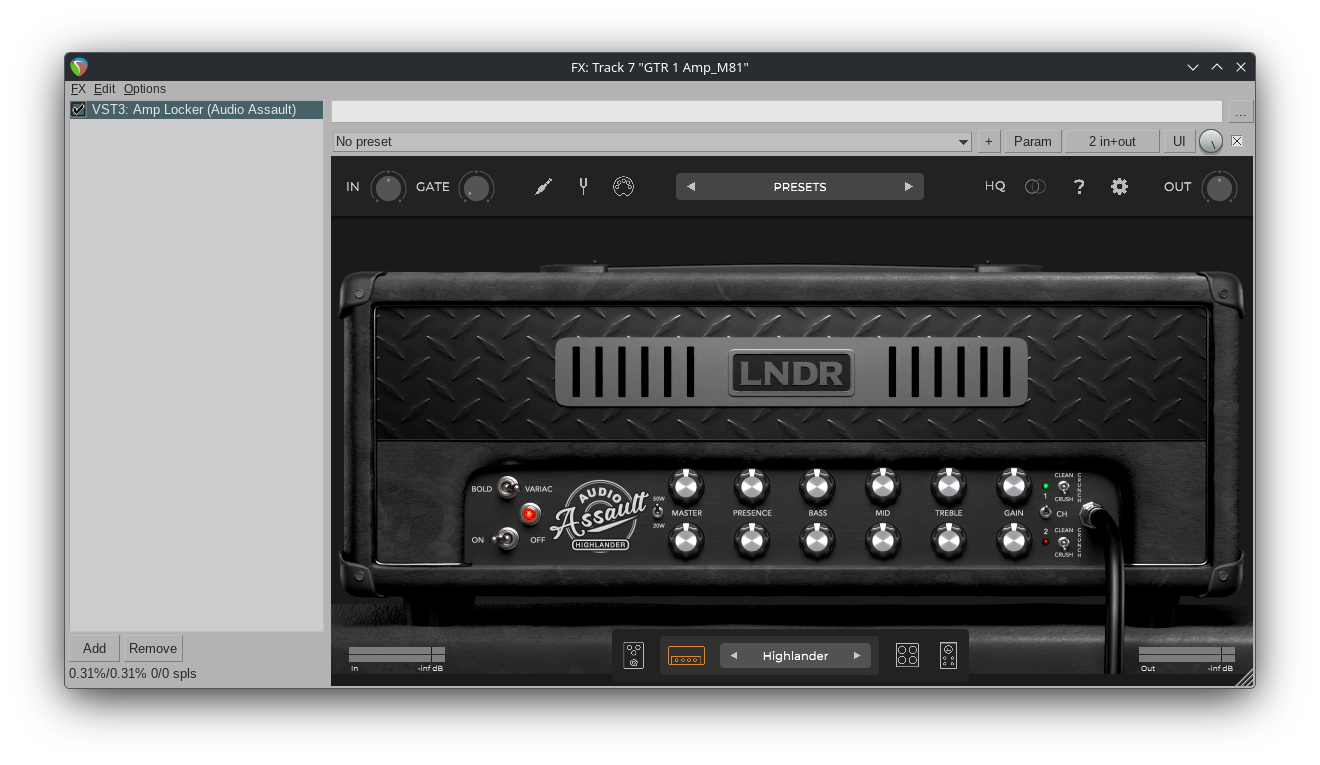Click the CPU usage status text 0.31%/0.31%

pos(108,674)
